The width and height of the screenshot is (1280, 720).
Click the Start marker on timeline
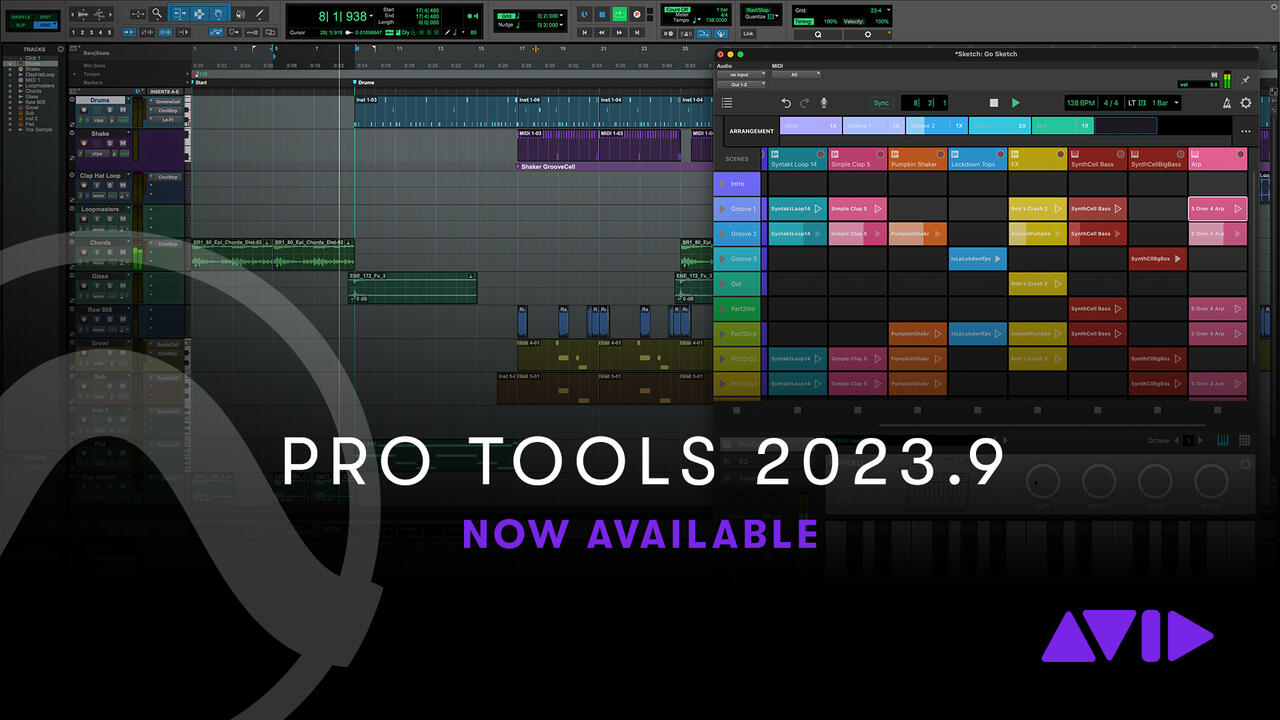(201, 82)
